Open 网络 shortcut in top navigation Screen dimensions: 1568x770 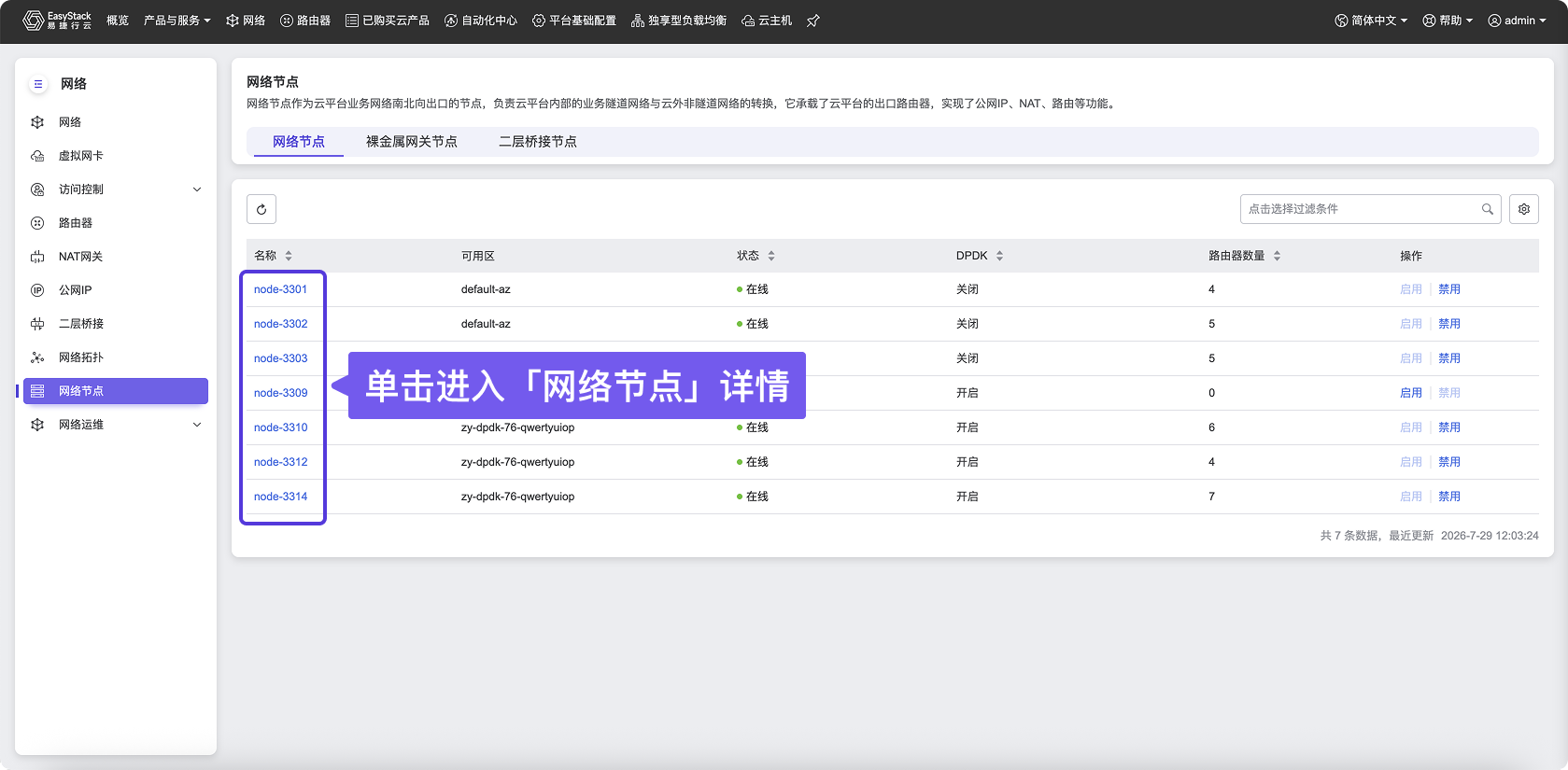(x=246, y=21)
